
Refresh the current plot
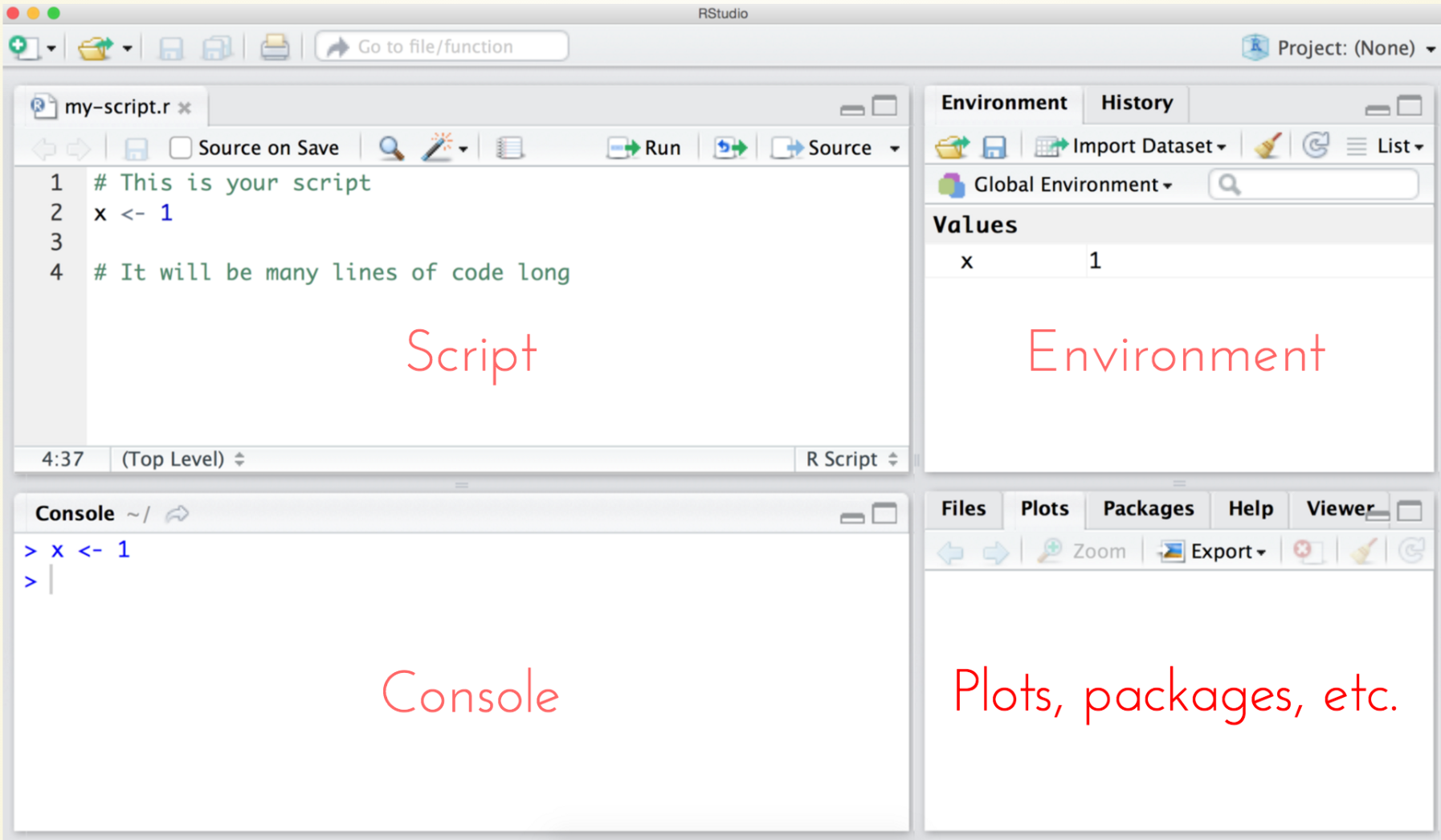point(1411,551)
